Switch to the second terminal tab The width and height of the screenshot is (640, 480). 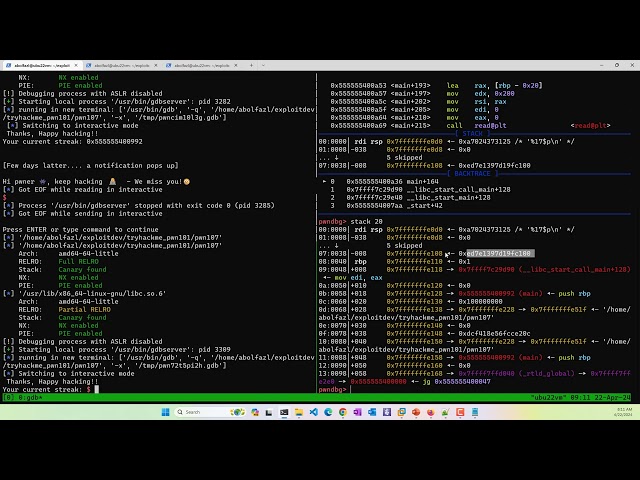[122, 65]
